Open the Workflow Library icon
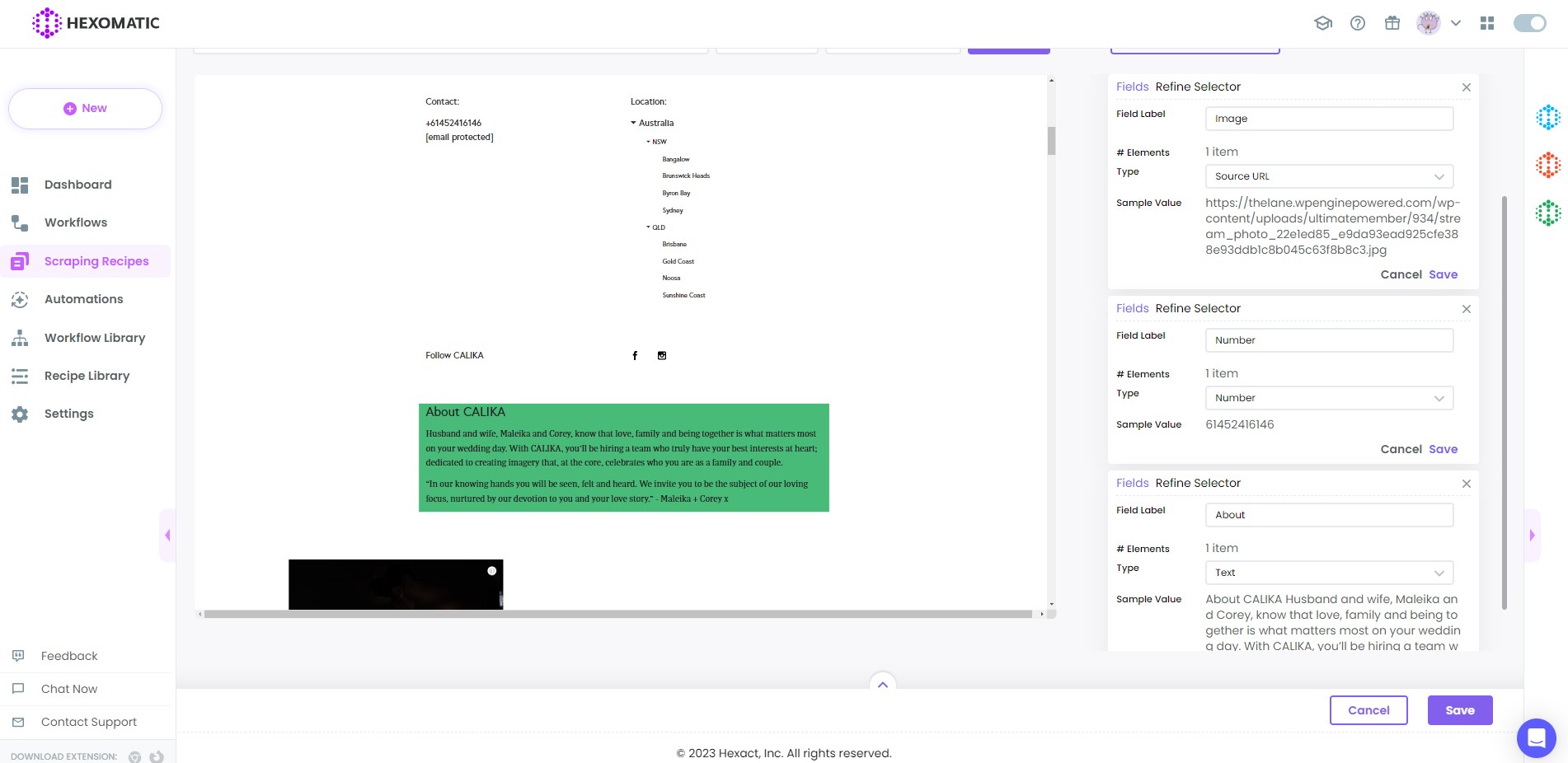The height and width of the screenshot is (763, 1568). [20, 338]
